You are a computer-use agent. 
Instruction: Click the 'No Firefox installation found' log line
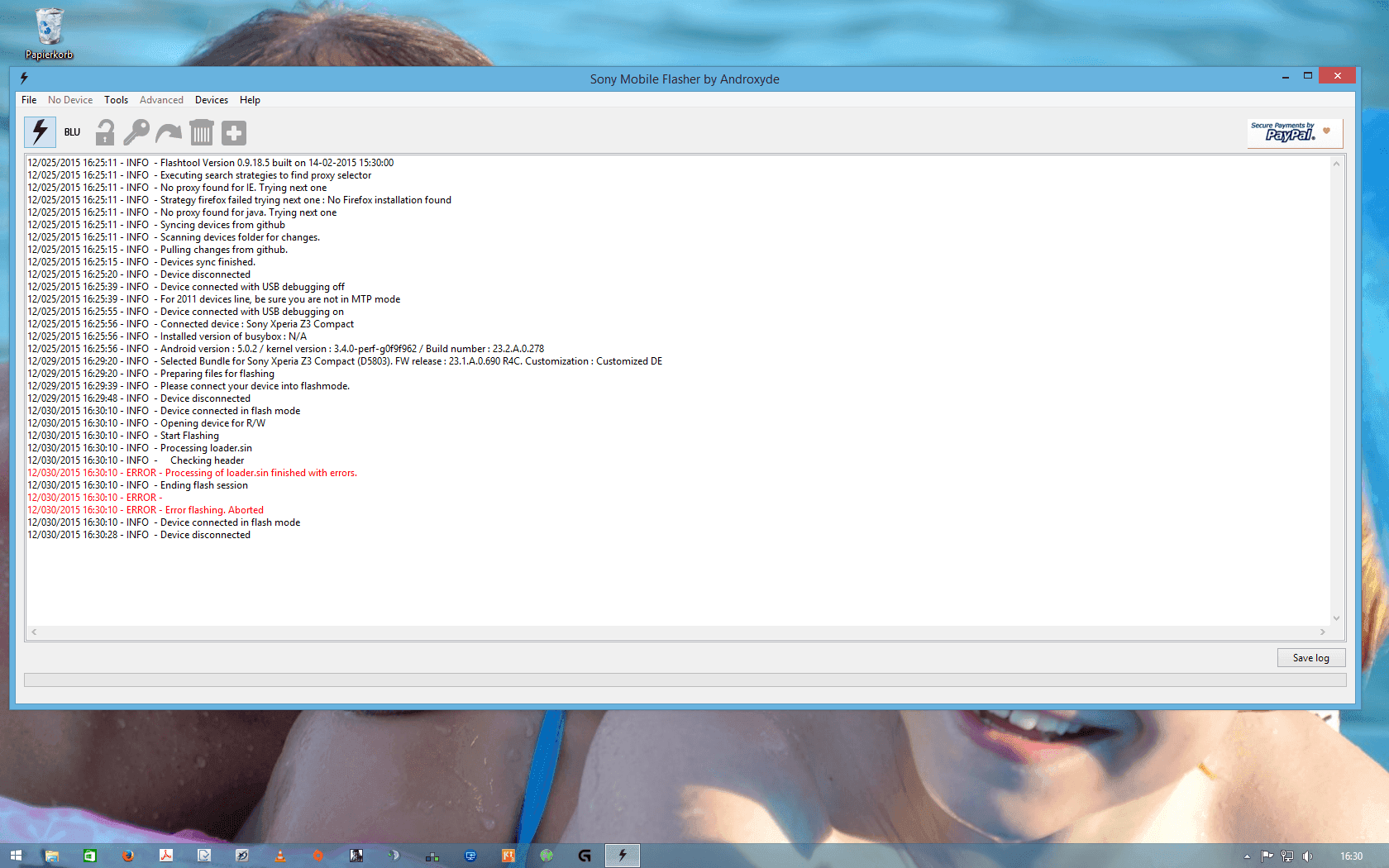point(240,200)
